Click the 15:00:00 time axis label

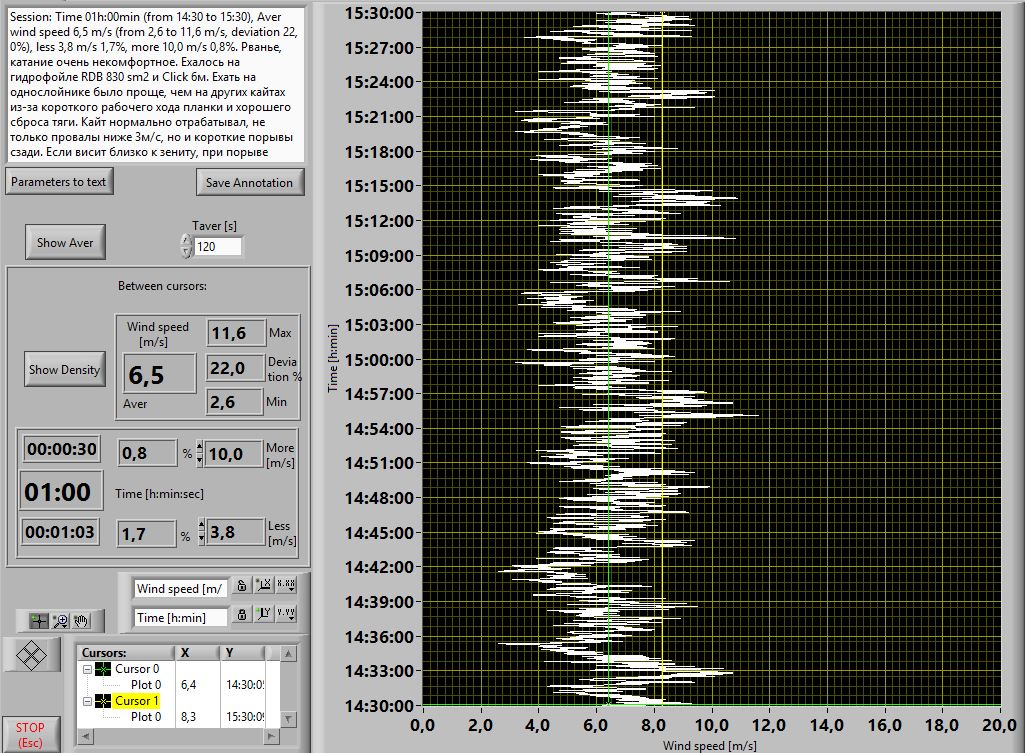click(379, 360)
